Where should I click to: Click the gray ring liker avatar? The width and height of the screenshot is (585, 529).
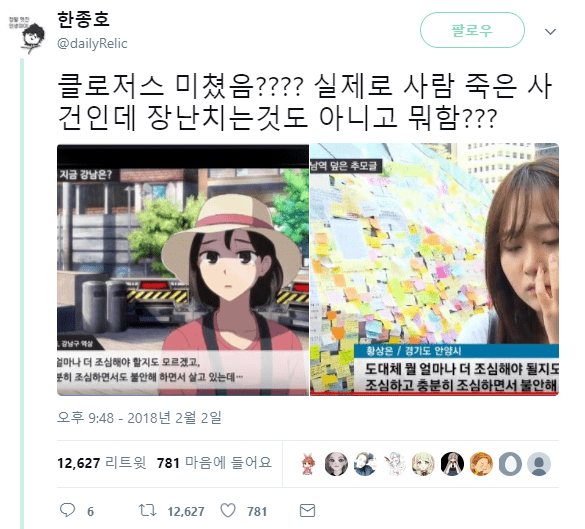(510, 464)
